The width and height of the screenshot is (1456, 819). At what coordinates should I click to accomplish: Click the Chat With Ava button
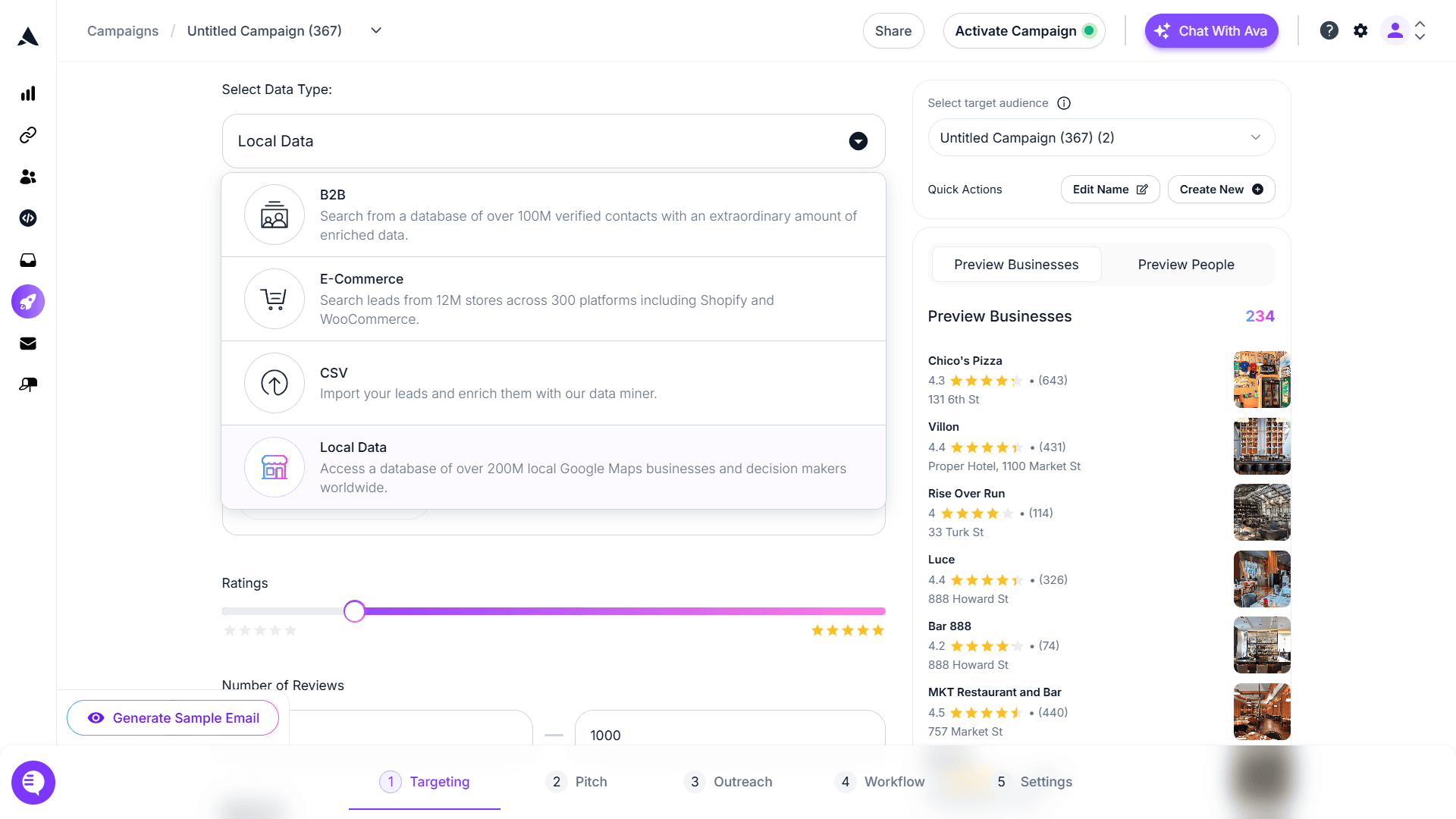tap(1211, 31)
